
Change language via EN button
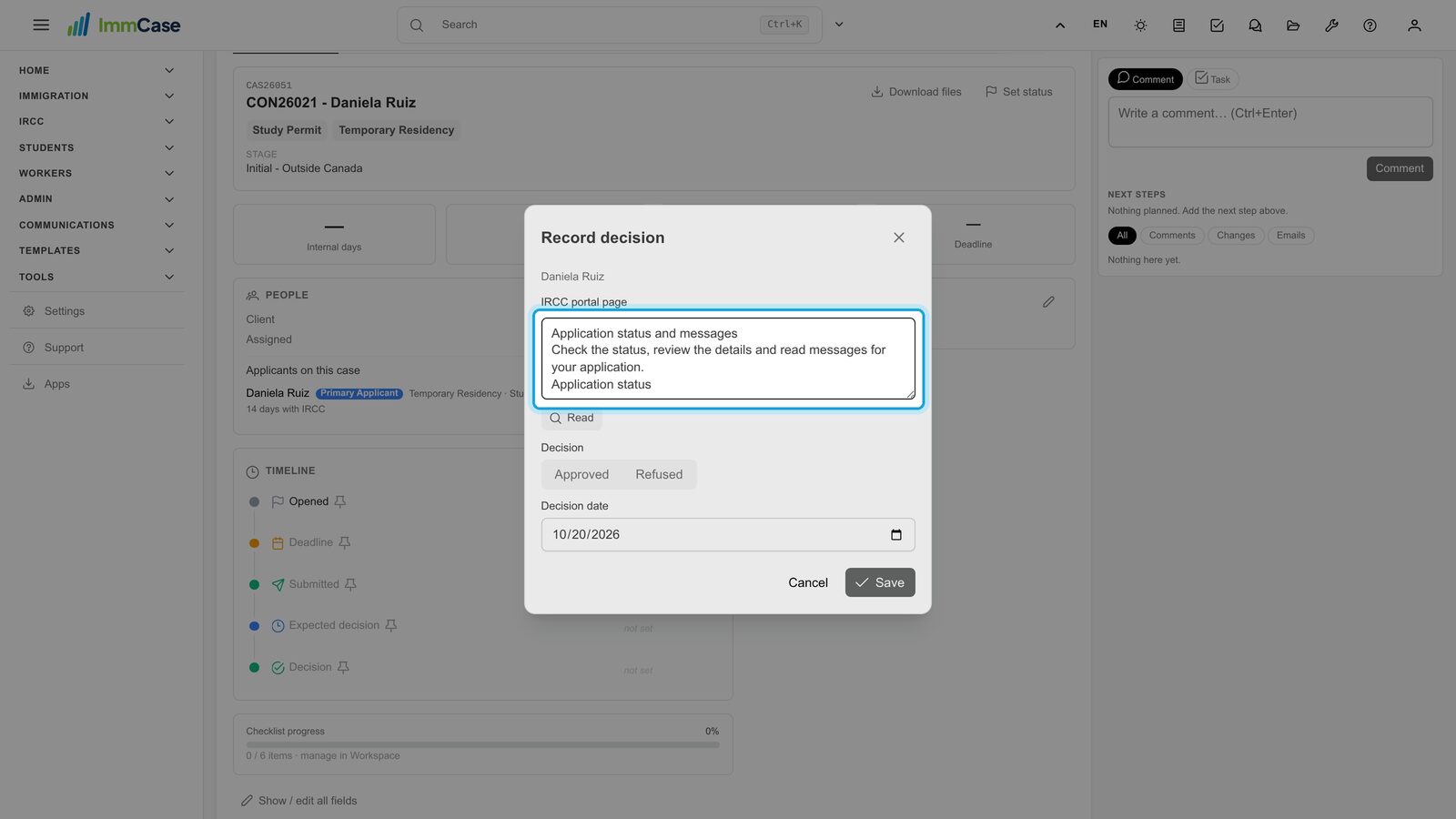point(1100,25)
